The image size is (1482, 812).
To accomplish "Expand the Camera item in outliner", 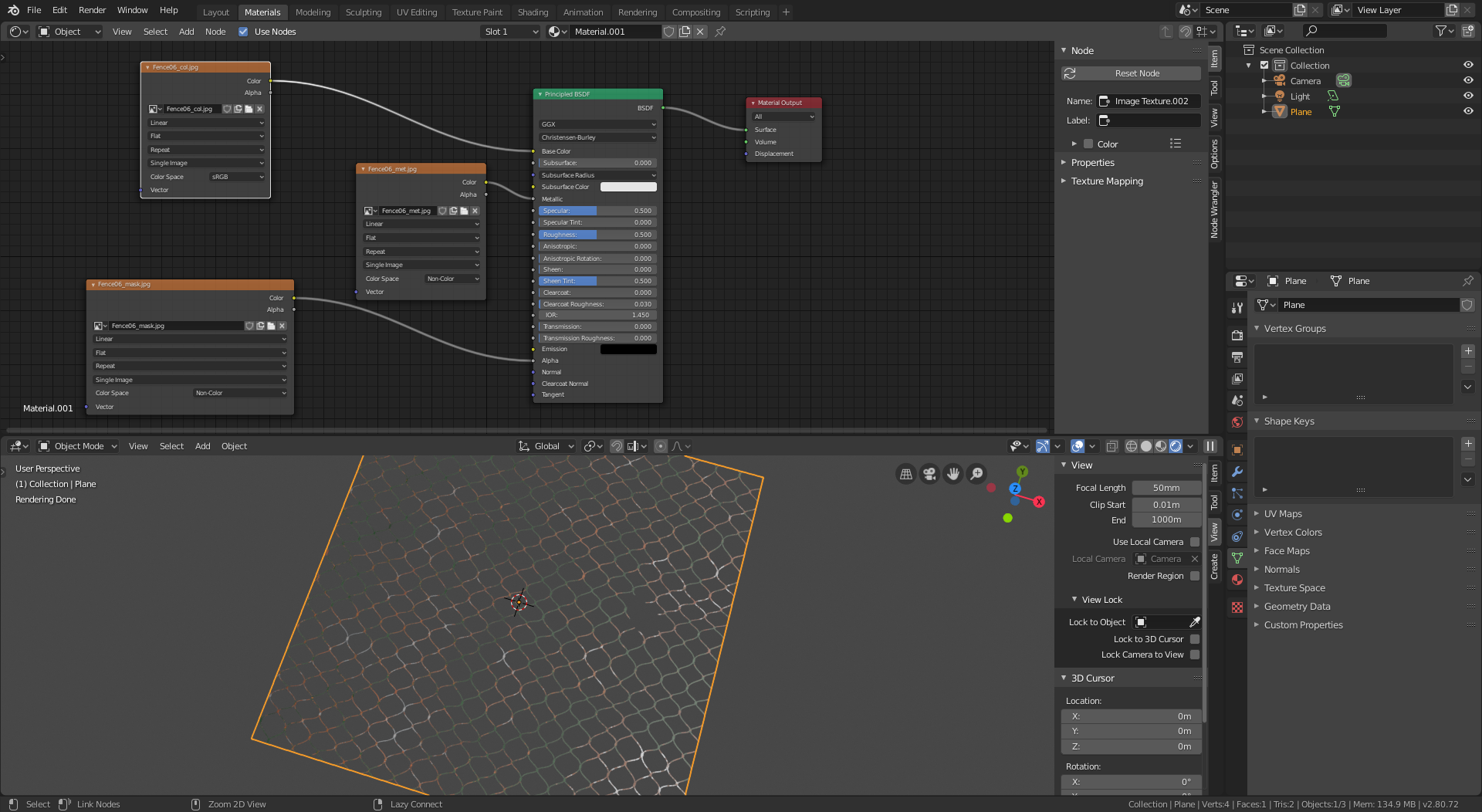I will click(x=1264, y=81).
